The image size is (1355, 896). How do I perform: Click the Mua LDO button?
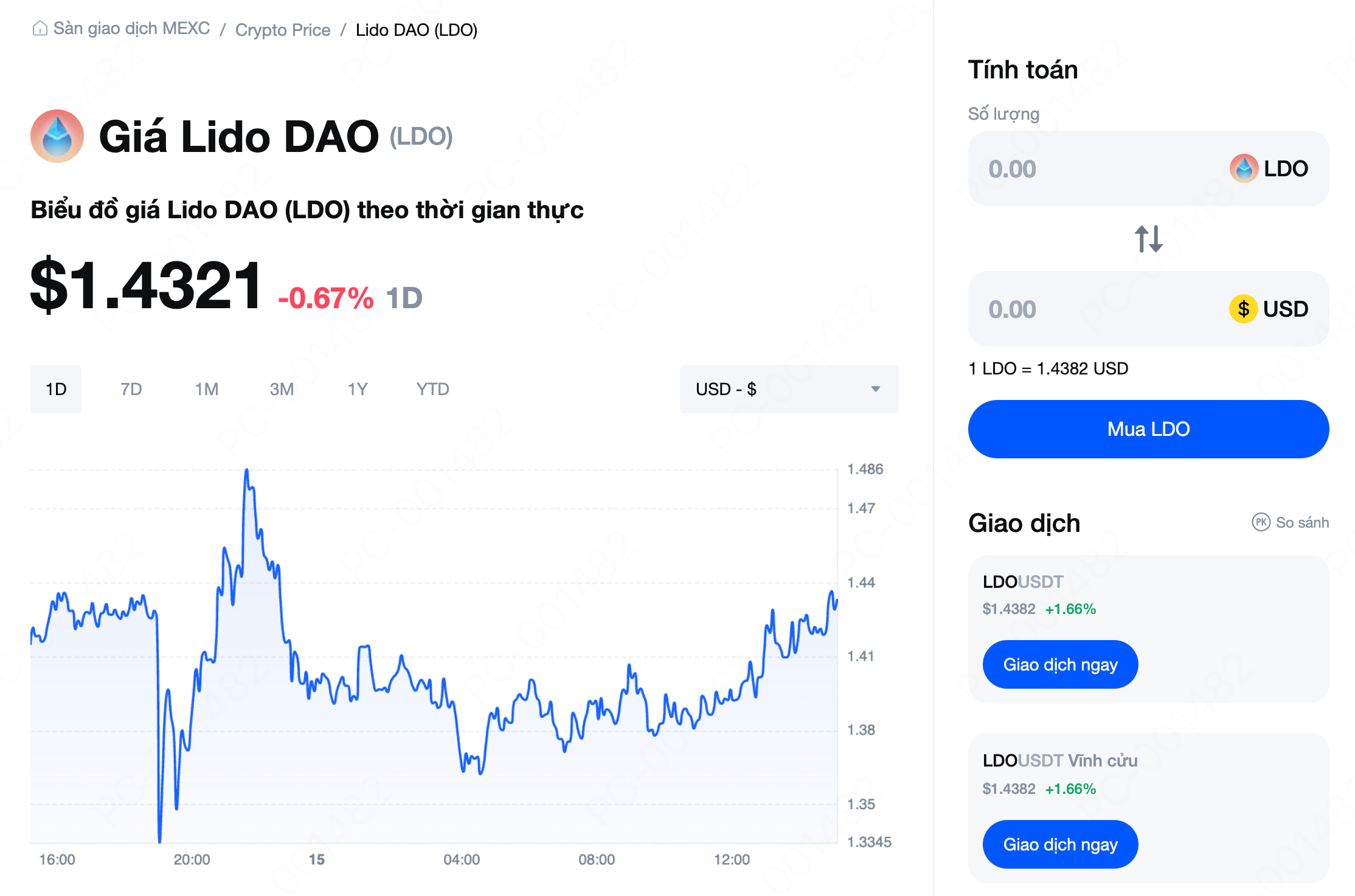[x=1148, y=429]
